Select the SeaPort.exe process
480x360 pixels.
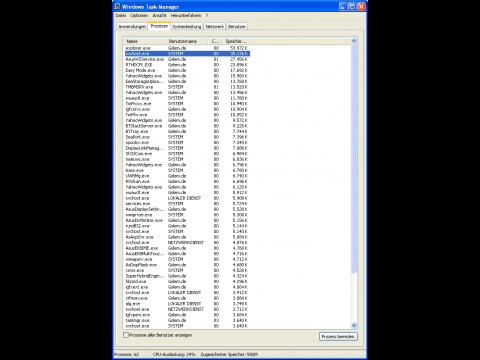pos(187,137)
